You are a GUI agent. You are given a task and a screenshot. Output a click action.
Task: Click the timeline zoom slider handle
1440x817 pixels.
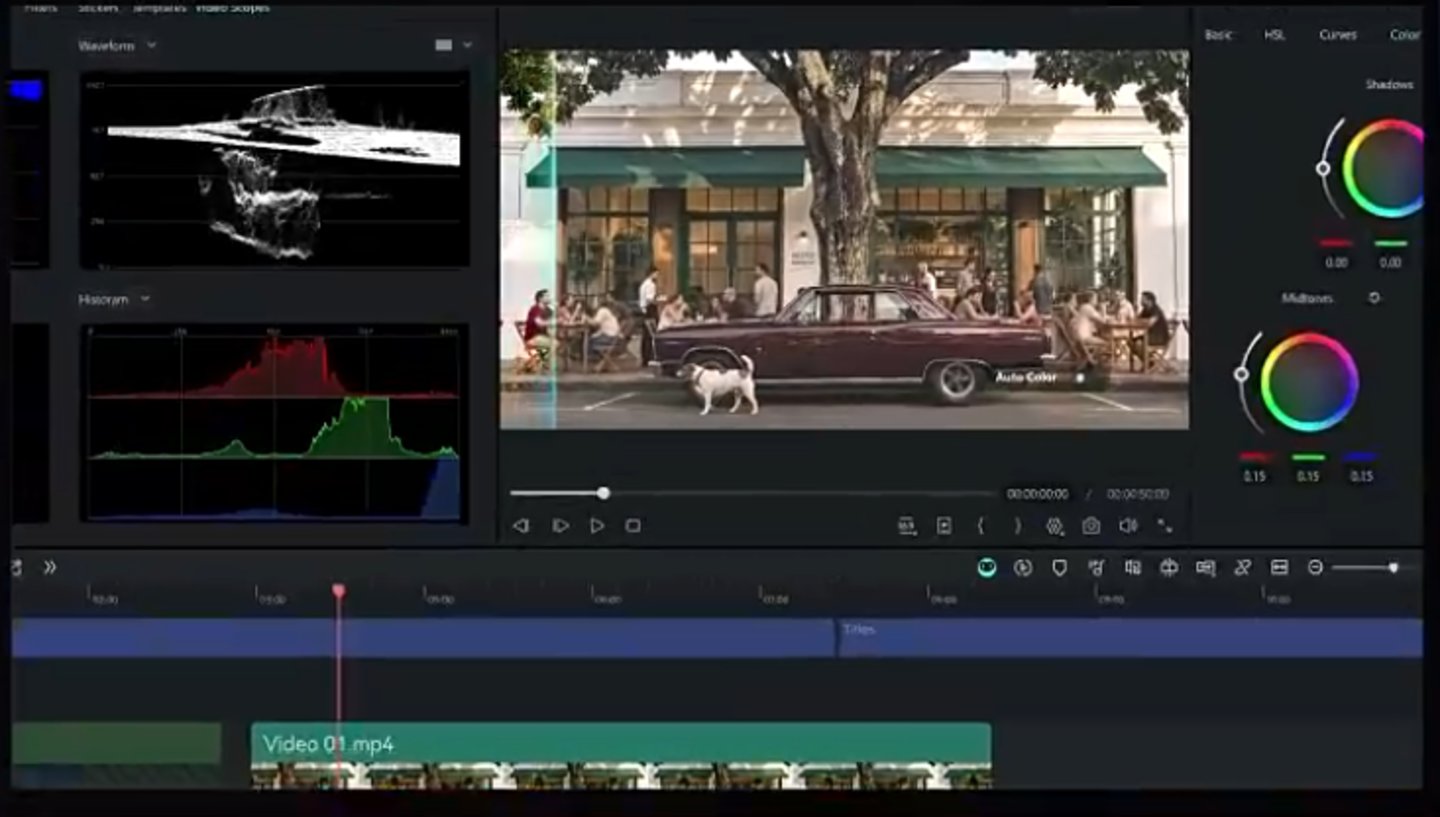click(1393, 567)
